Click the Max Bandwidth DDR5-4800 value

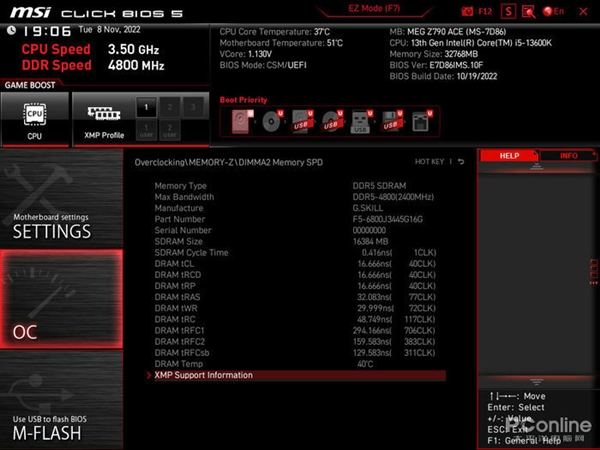pyautogui.click(x=393, y=197)
